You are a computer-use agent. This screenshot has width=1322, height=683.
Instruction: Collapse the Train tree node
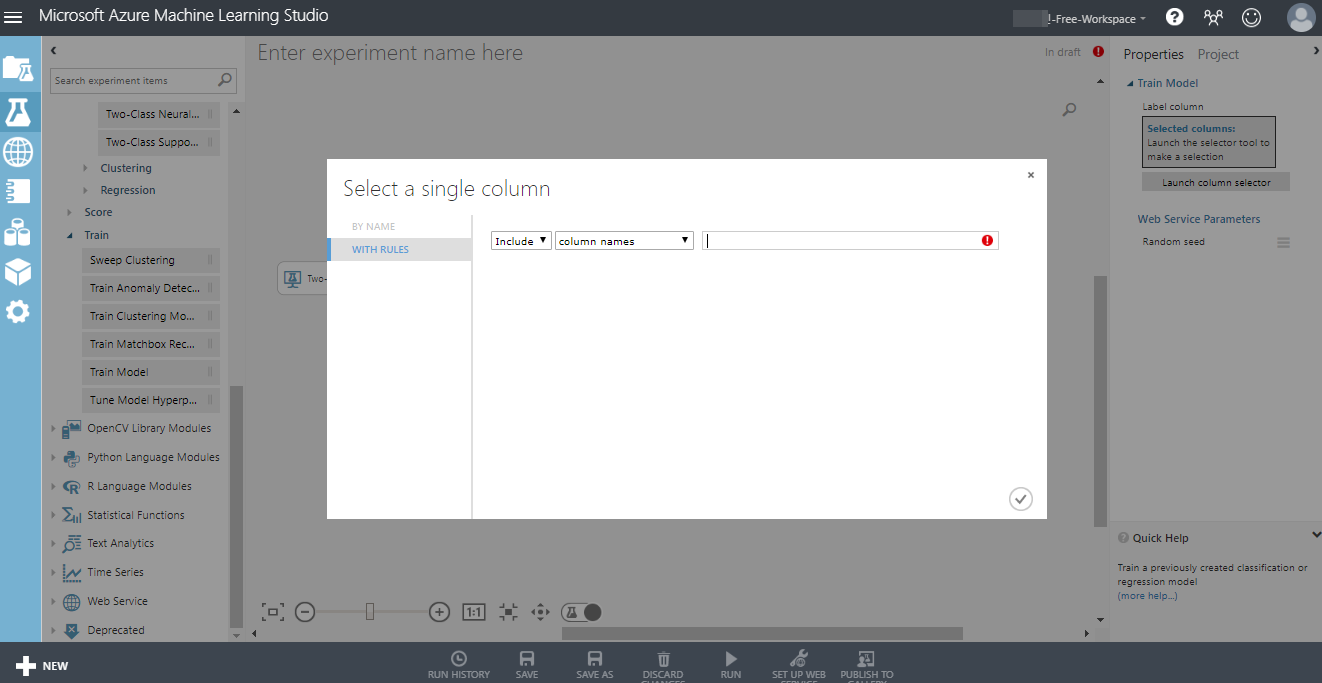click(70, 235)
